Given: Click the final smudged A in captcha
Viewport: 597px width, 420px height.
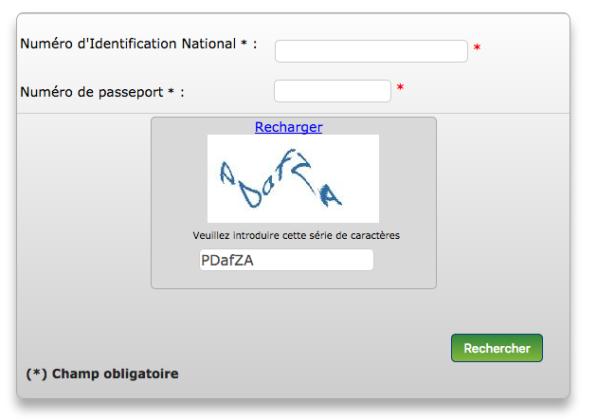Looking at the screenshot, I should [329, 195].
